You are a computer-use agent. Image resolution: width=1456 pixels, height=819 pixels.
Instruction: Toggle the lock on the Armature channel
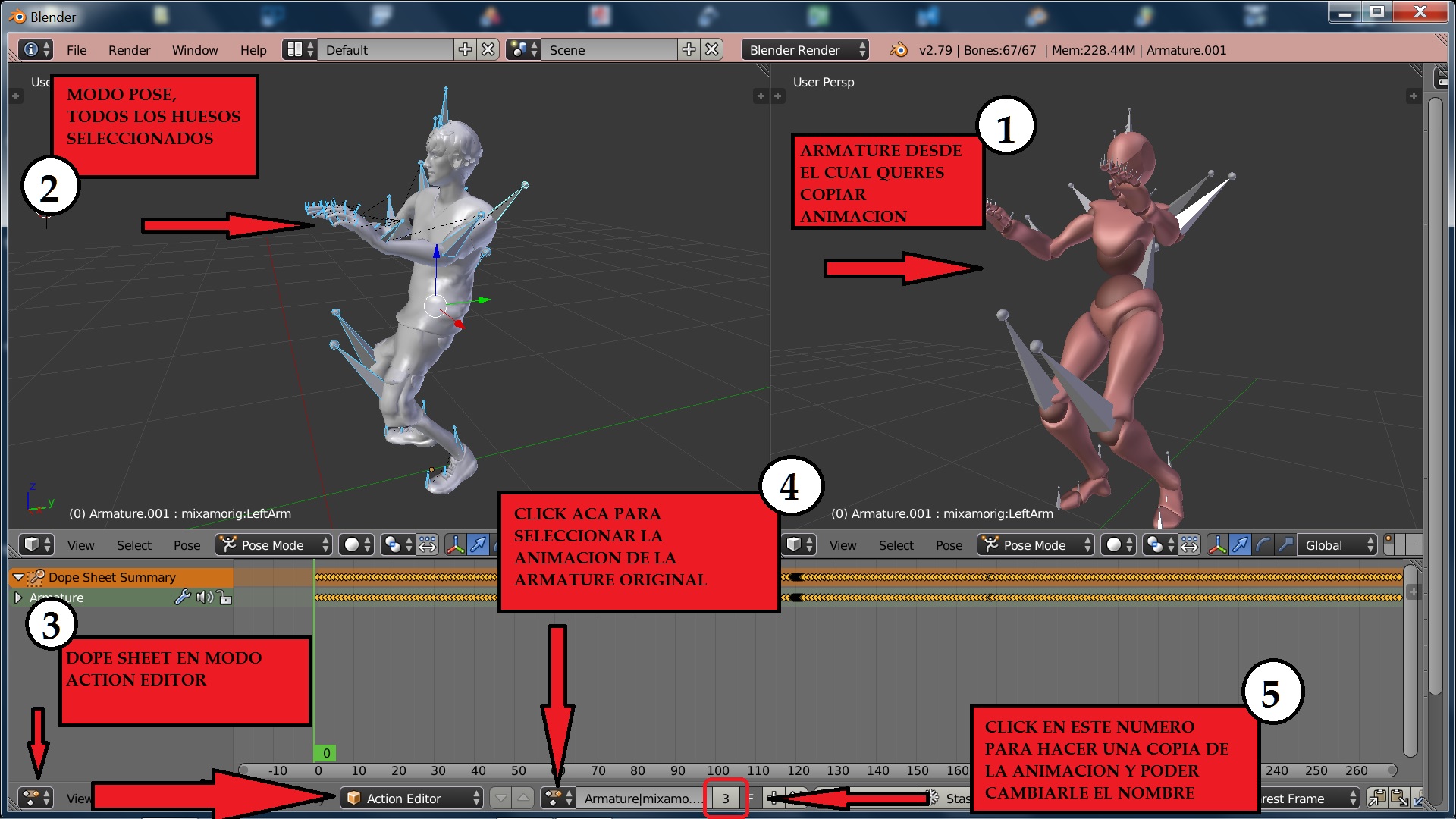point(224,598)
